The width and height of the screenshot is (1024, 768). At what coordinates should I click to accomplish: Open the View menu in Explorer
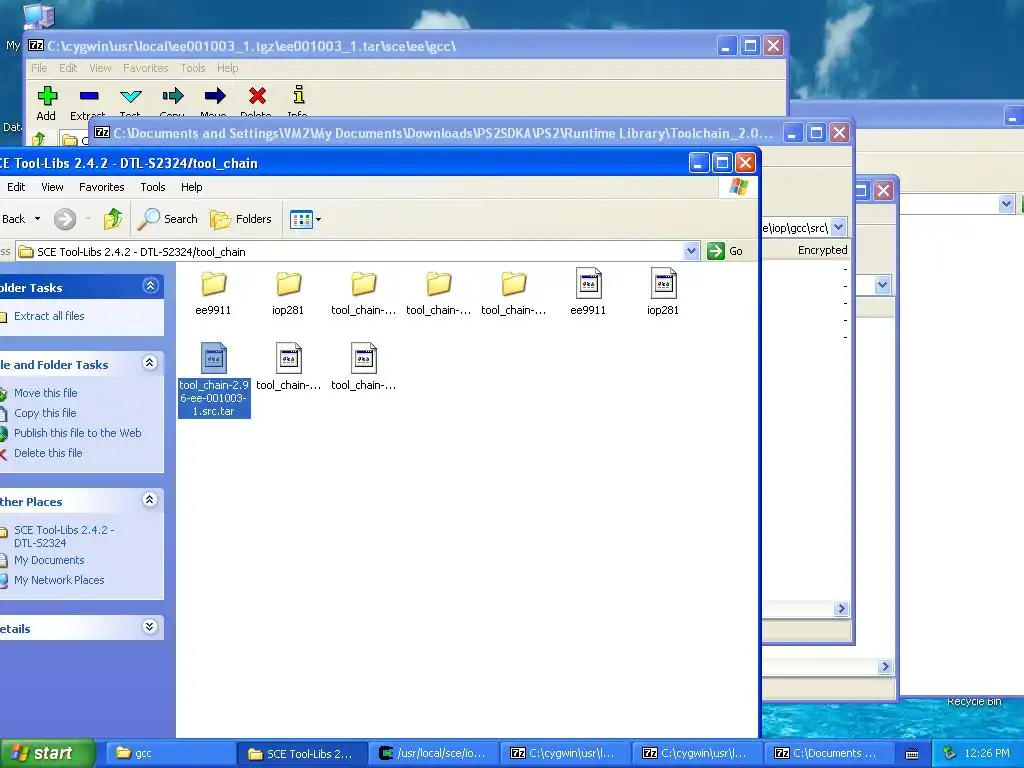click(x=52, y=187)
